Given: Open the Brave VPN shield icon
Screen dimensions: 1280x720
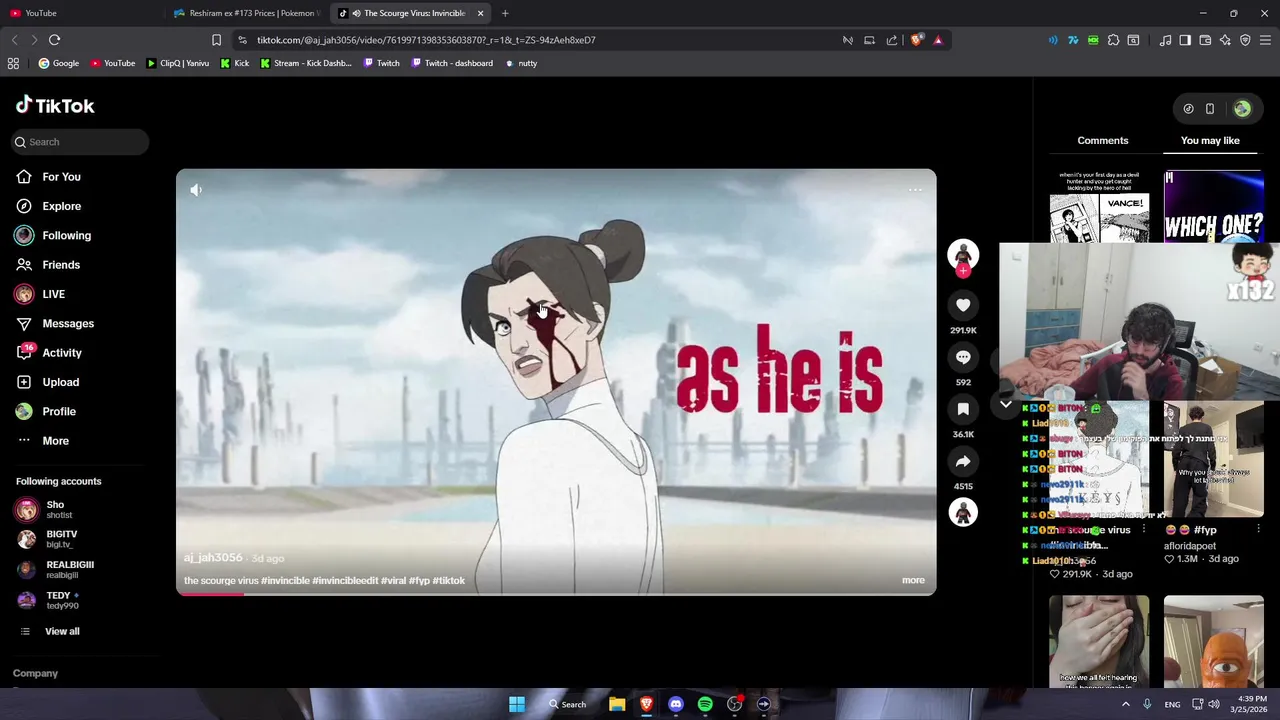Looking at the screenshot, I should (1245, 40).
